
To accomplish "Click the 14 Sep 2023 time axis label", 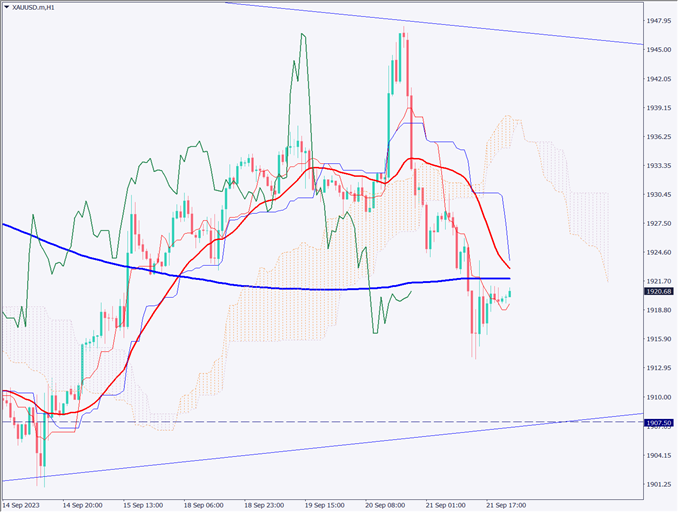I will [x=23, y=504].
